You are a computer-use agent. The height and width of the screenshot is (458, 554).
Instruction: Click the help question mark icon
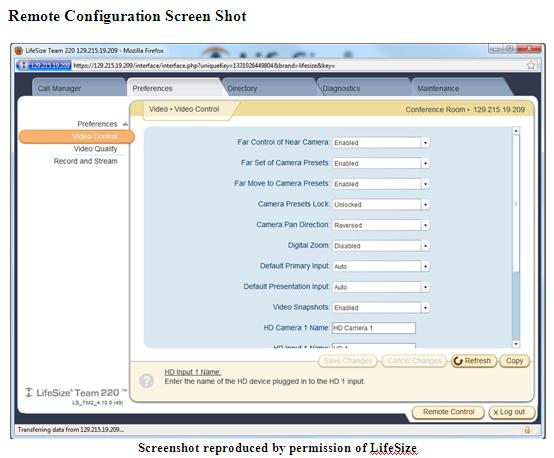click(146, 381)
